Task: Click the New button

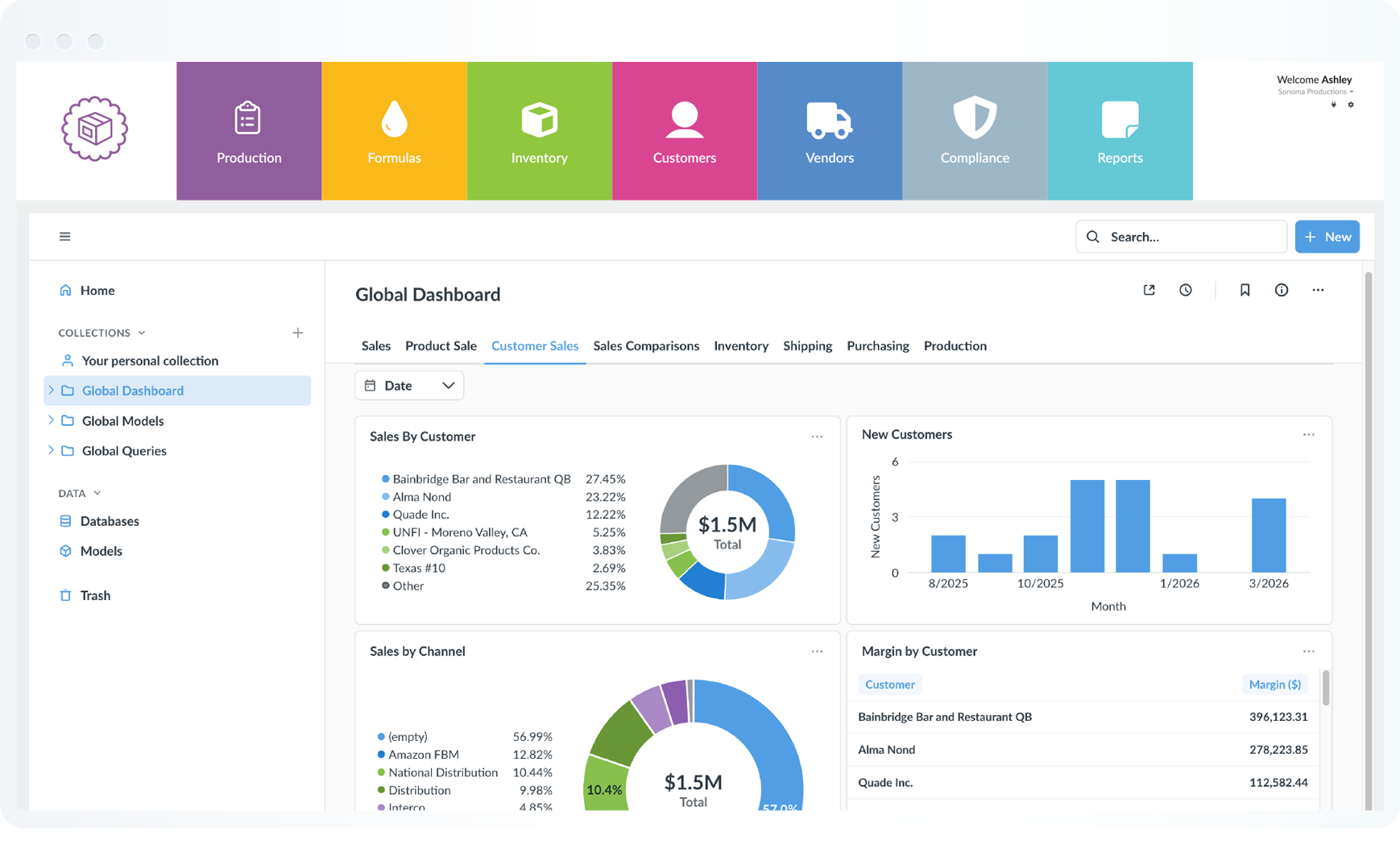Action: [x=1327, y=236]
